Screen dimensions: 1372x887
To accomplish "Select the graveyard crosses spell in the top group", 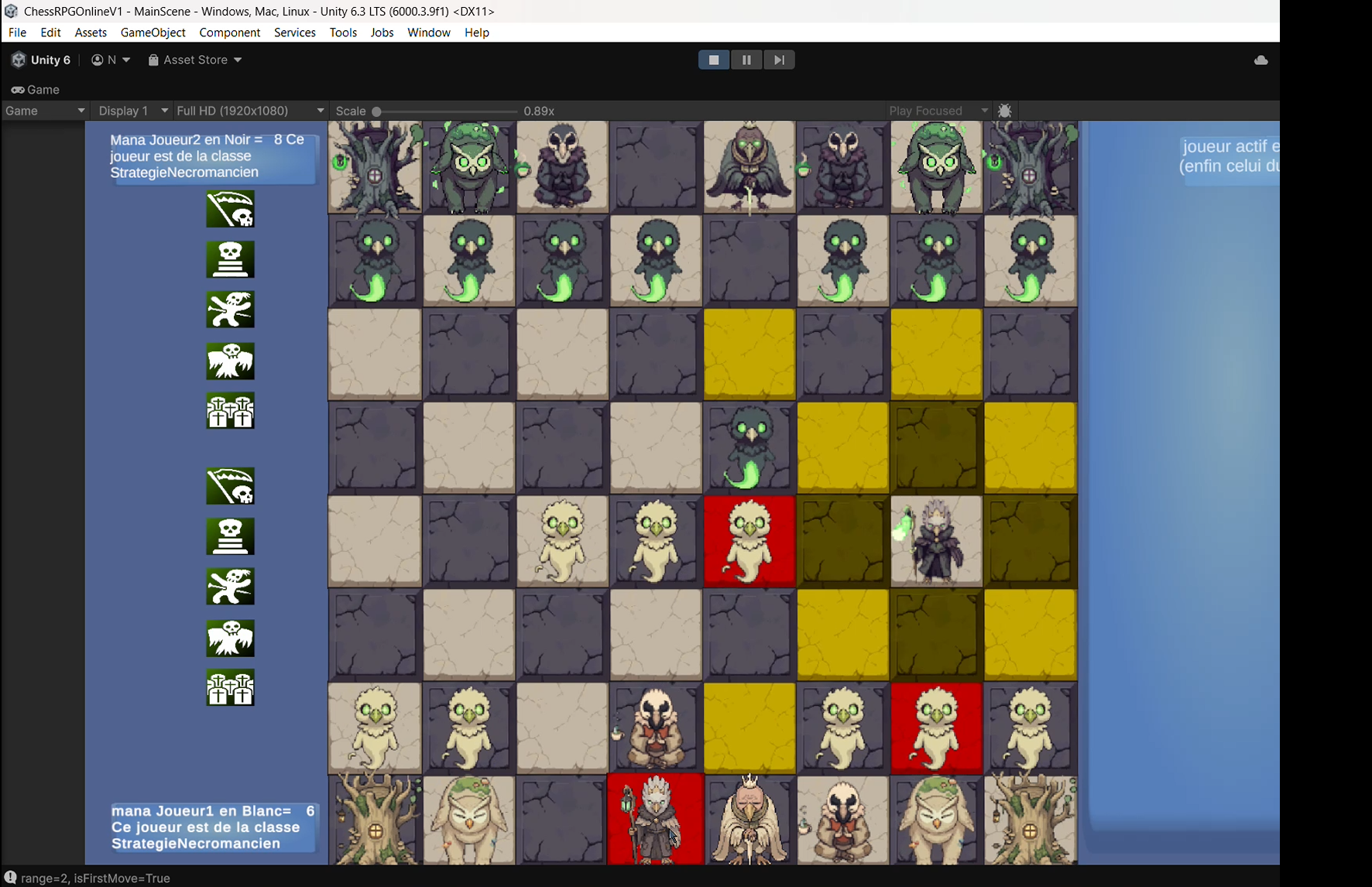I will [x=230, y=411].
